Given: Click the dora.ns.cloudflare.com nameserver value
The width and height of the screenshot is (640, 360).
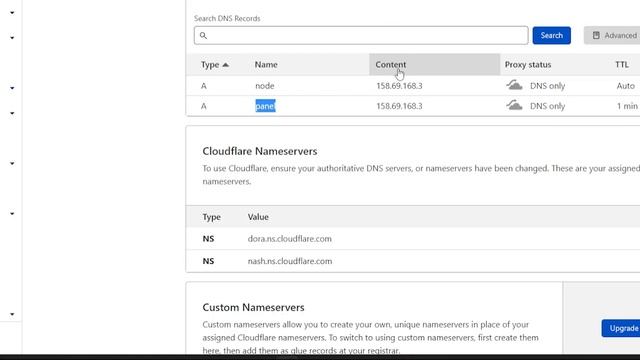Looking at the screenshot, I should pyautogui.click(x=289, y=239).
